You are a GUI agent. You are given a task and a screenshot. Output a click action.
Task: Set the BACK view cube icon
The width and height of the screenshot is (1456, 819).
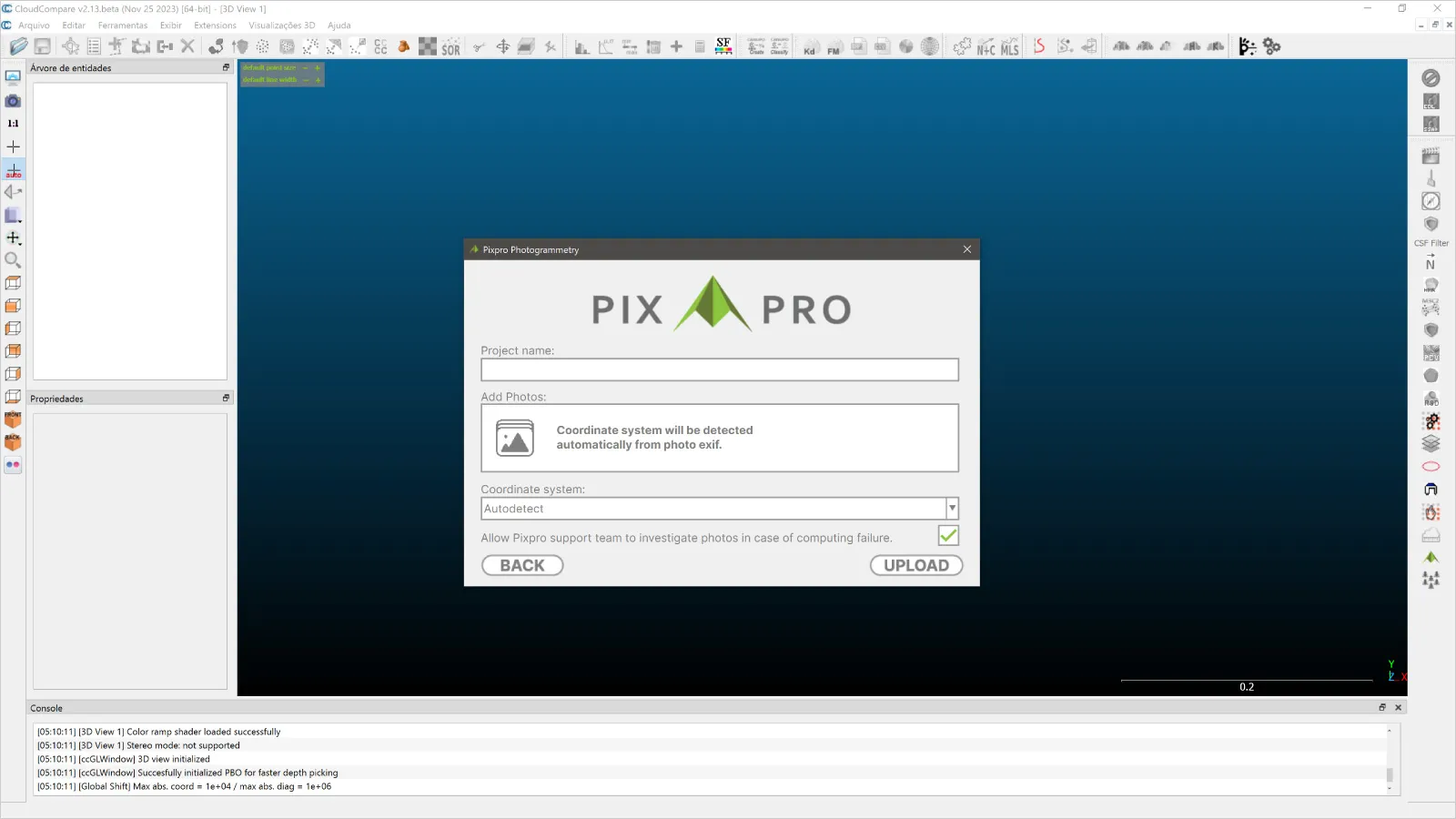pos(13,442)
